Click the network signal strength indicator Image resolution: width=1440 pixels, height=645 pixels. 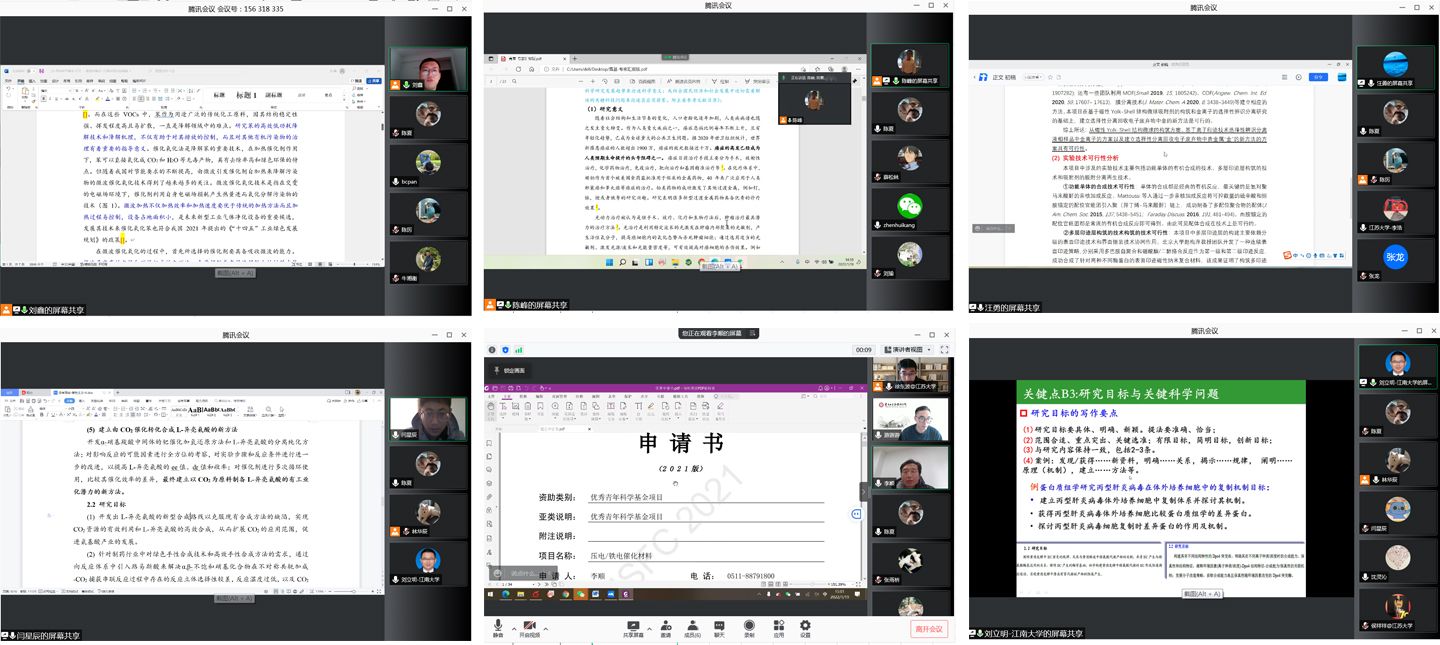pyautogui.click(x=519, y=350)
